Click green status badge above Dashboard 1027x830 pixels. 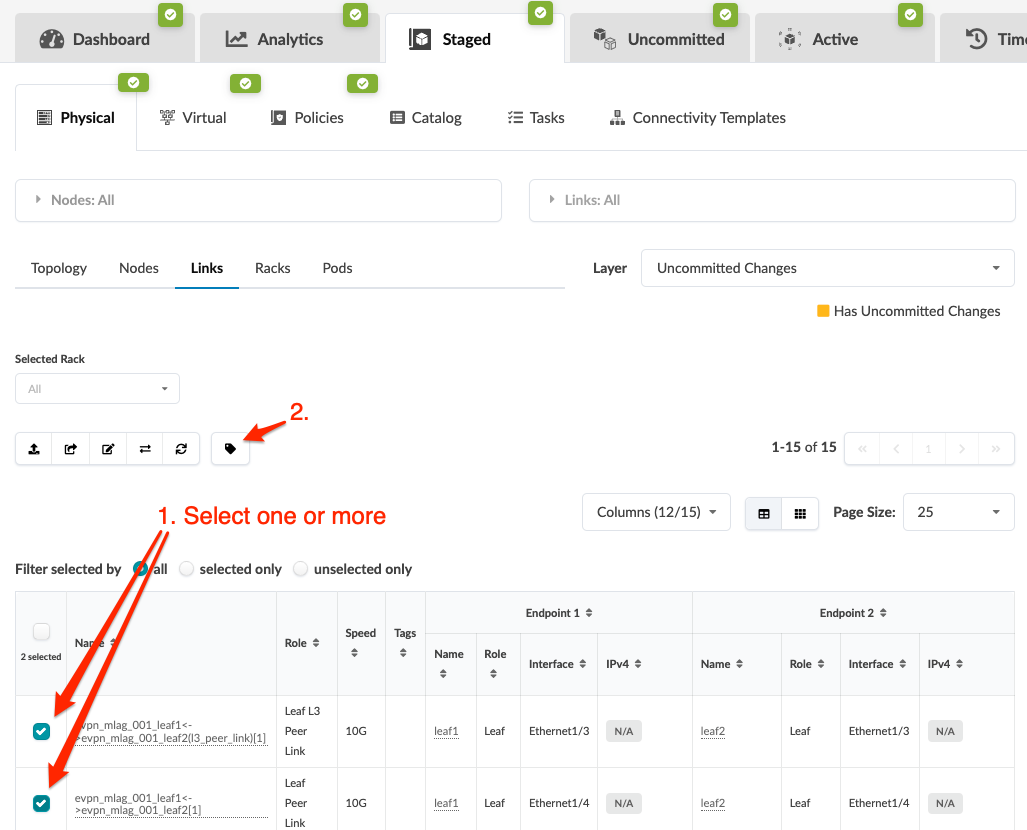[x=170, y=14]
